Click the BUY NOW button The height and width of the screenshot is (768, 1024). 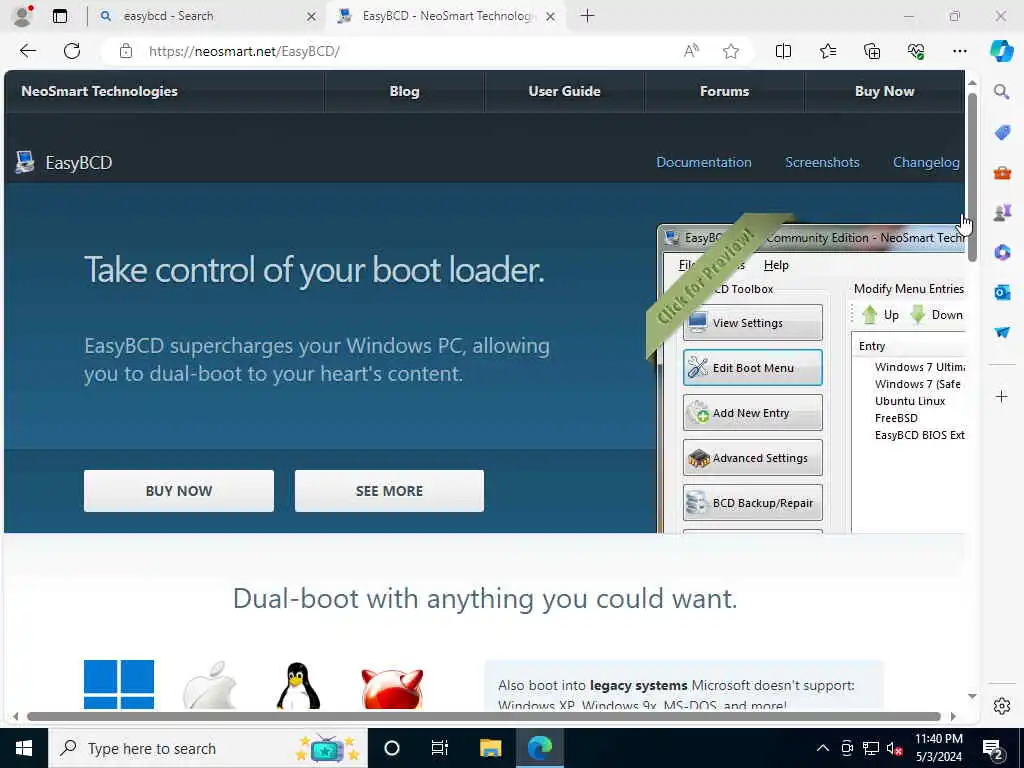(x=178, y=490)
